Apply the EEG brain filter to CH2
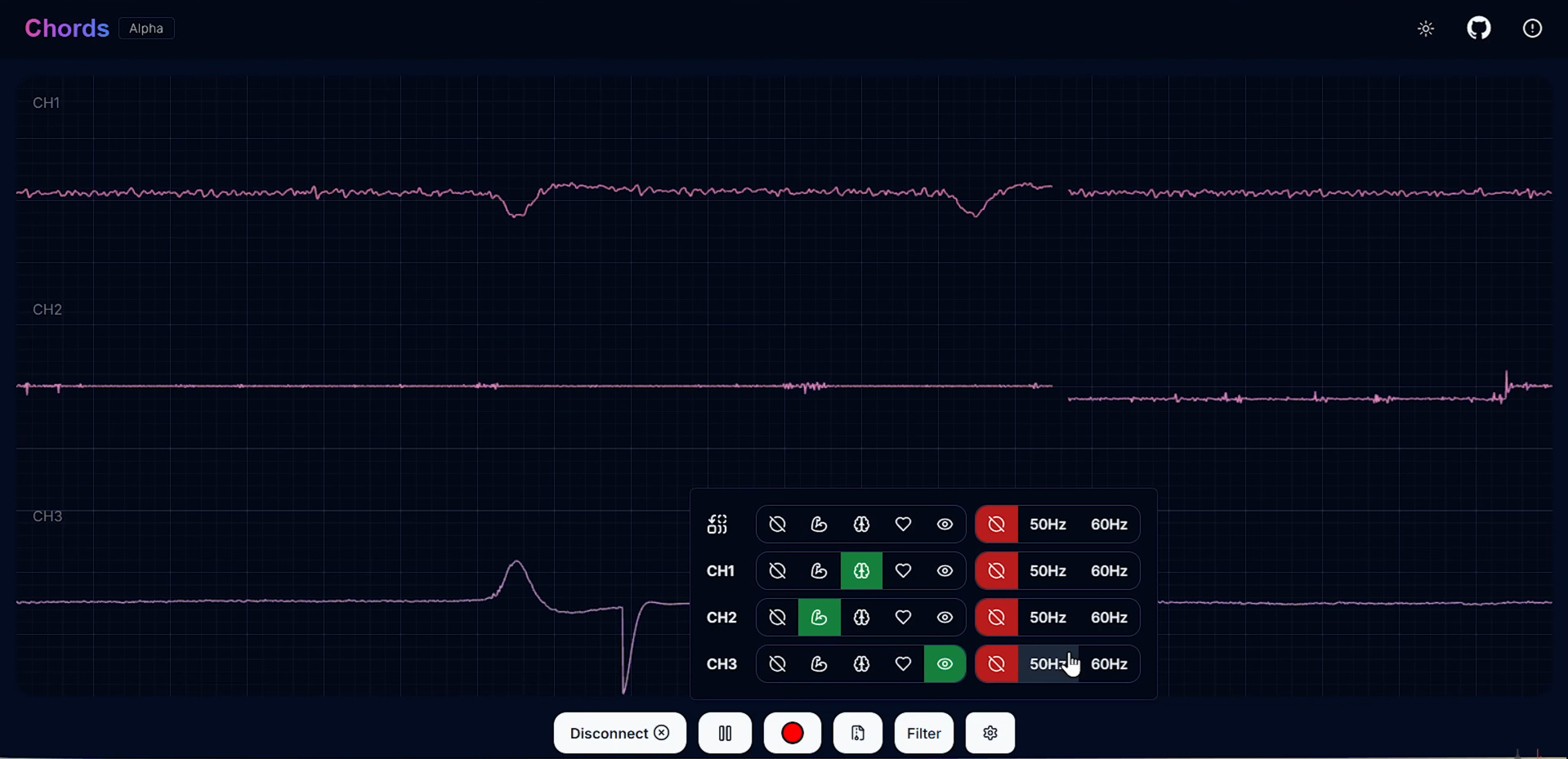The image size is (1568, 759). tap(861, 618)
